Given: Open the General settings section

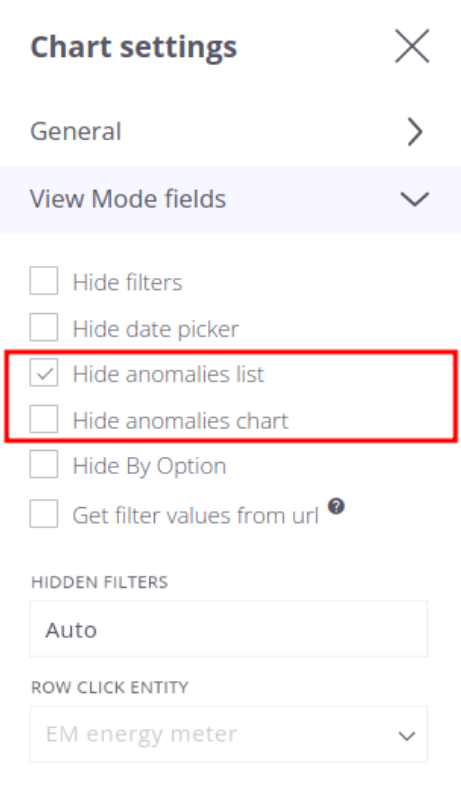Looking at the screenshot, I should [x=230, y=132].
